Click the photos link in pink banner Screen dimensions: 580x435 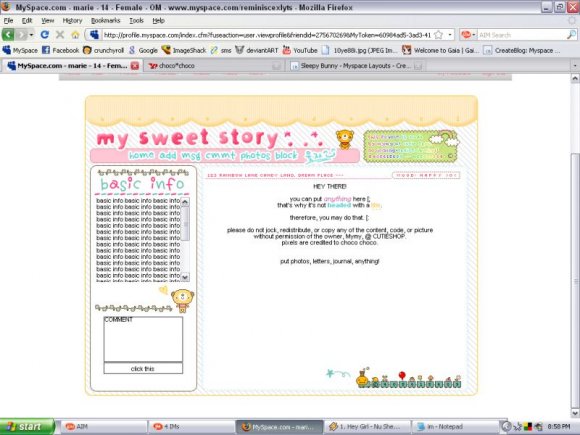[255, 156]
